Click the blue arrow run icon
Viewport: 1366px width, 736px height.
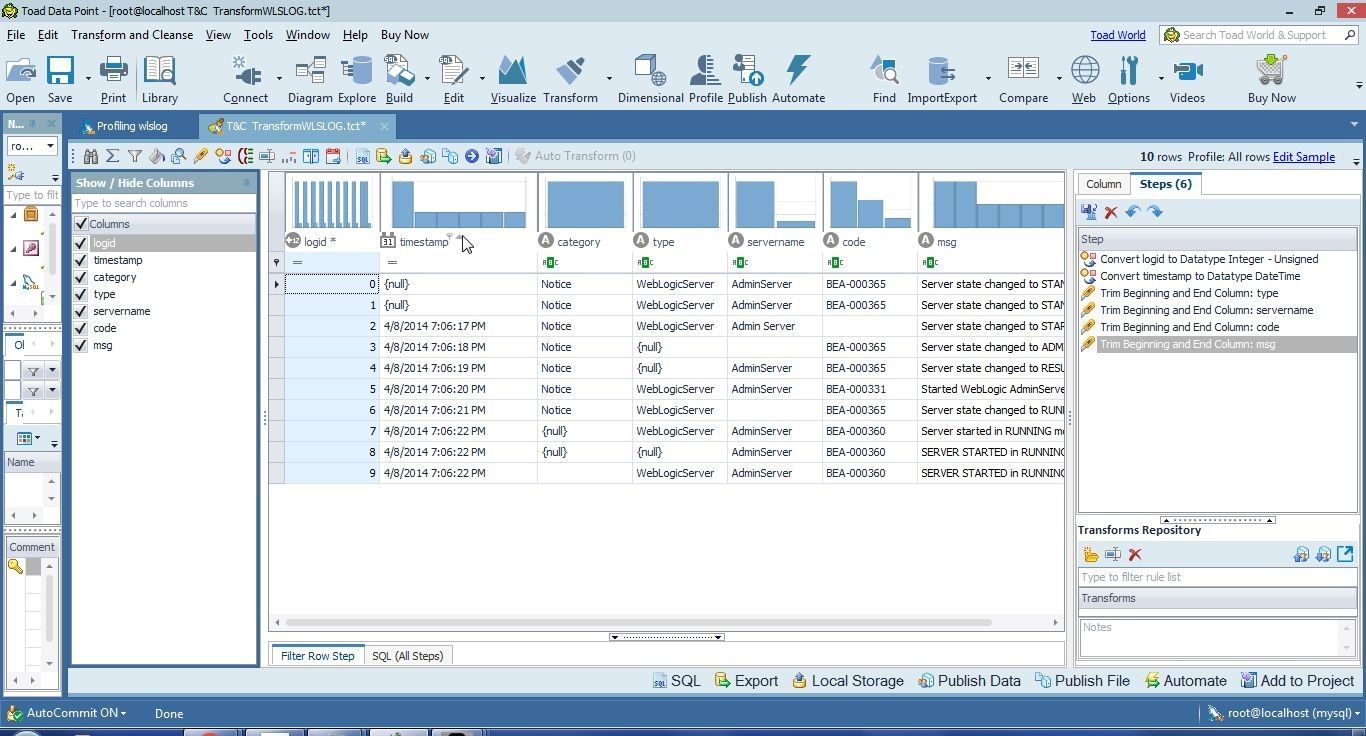(472, 156)
